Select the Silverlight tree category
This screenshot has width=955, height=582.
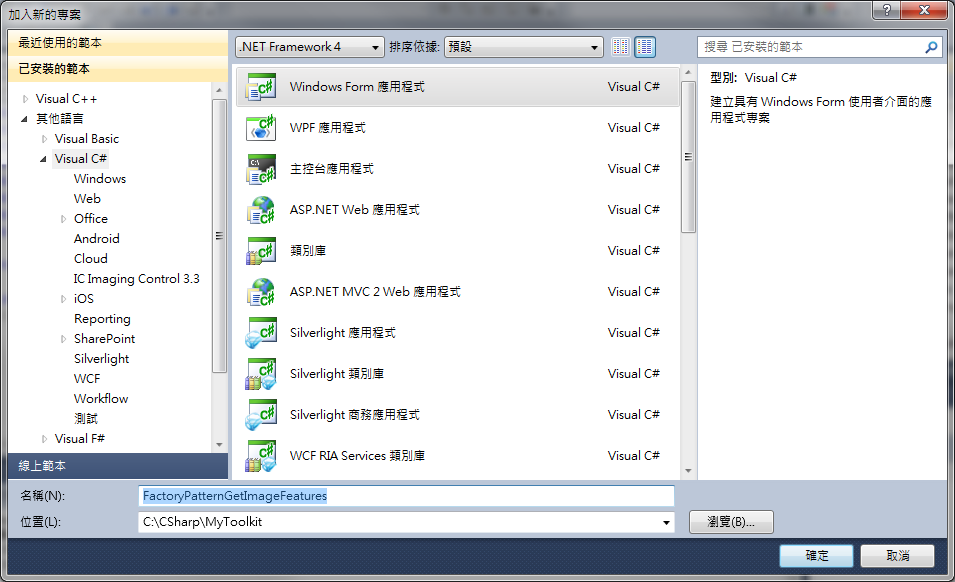click(x=102, y=359)
